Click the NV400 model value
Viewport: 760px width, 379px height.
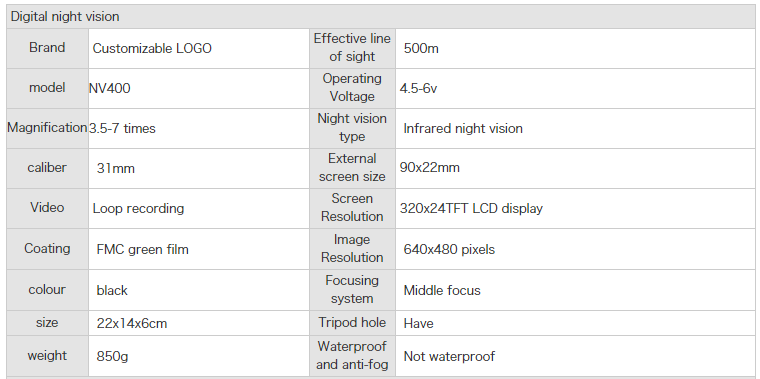coord(110,89)
